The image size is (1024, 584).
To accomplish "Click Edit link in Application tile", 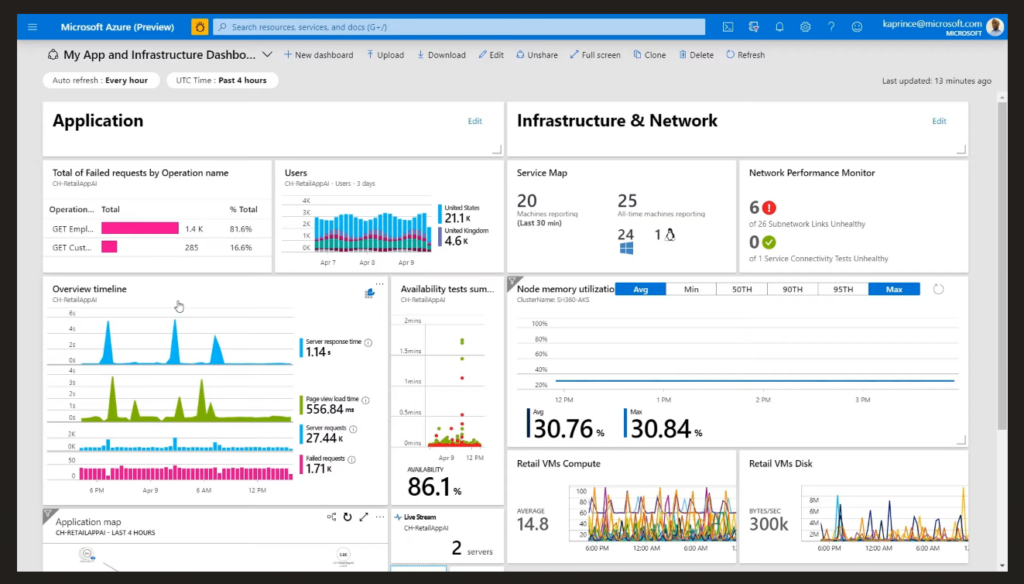I will pos(475,121).
